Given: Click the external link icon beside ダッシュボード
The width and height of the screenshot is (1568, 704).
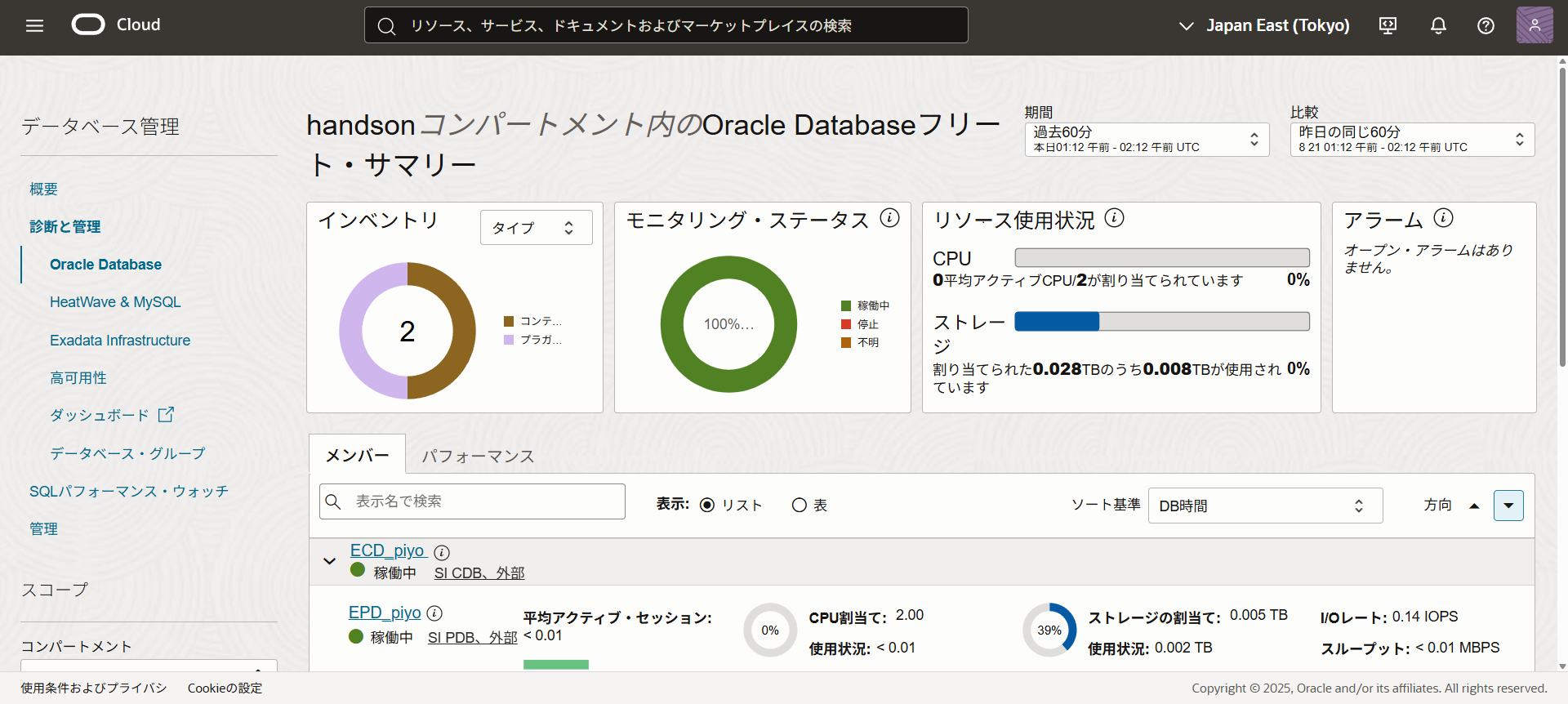Looking at the screenshot, I should point(166,415).
